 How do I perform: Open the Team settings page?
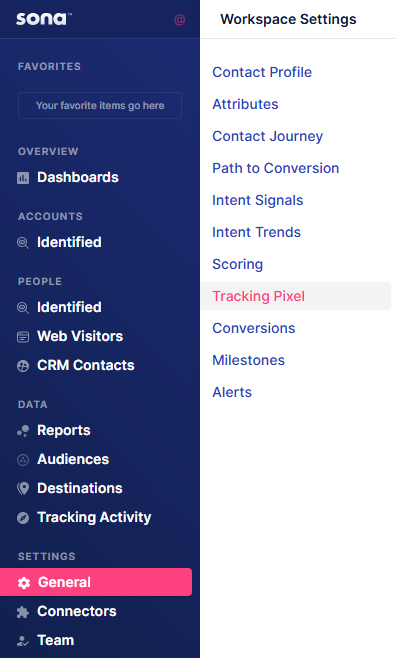coord(56,640)
